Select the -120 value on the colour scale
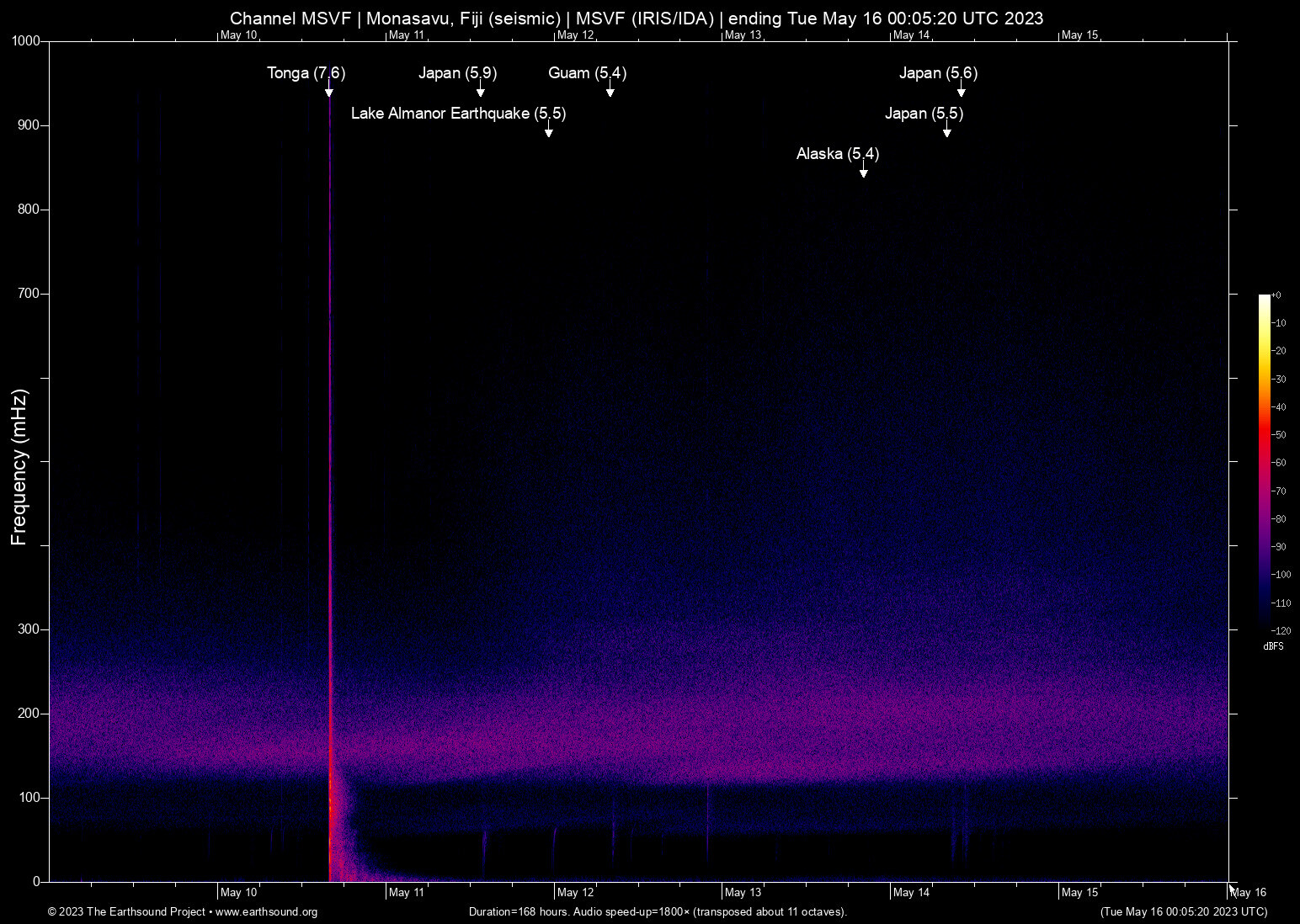This screenshot has height=924, width=1300. (1281, 631)
